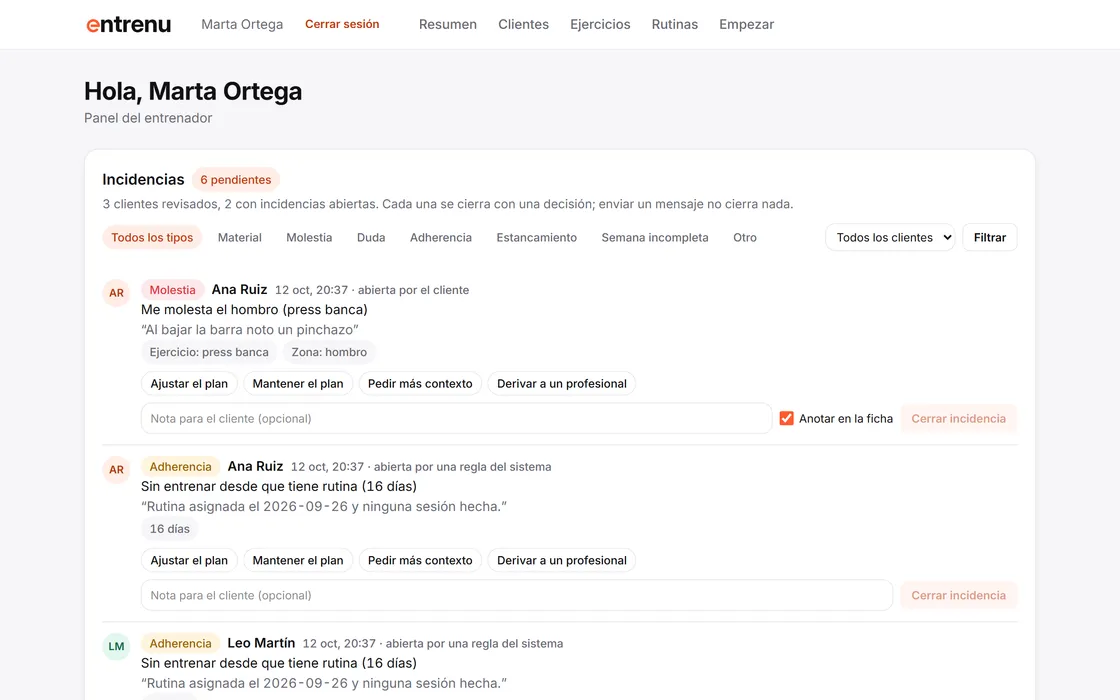Viewport: 1120px width, 700px height.
Task: Click the first Nota para el cliente field
Action: tap(456, 419)
